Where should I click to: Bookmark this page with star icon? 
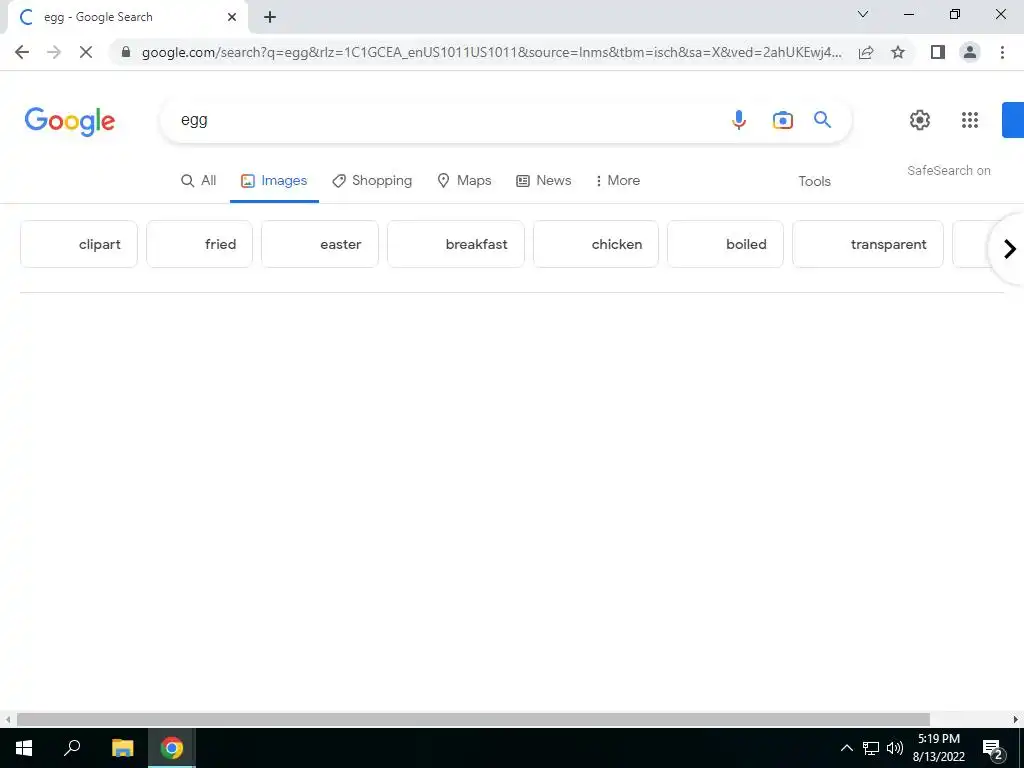898,52
